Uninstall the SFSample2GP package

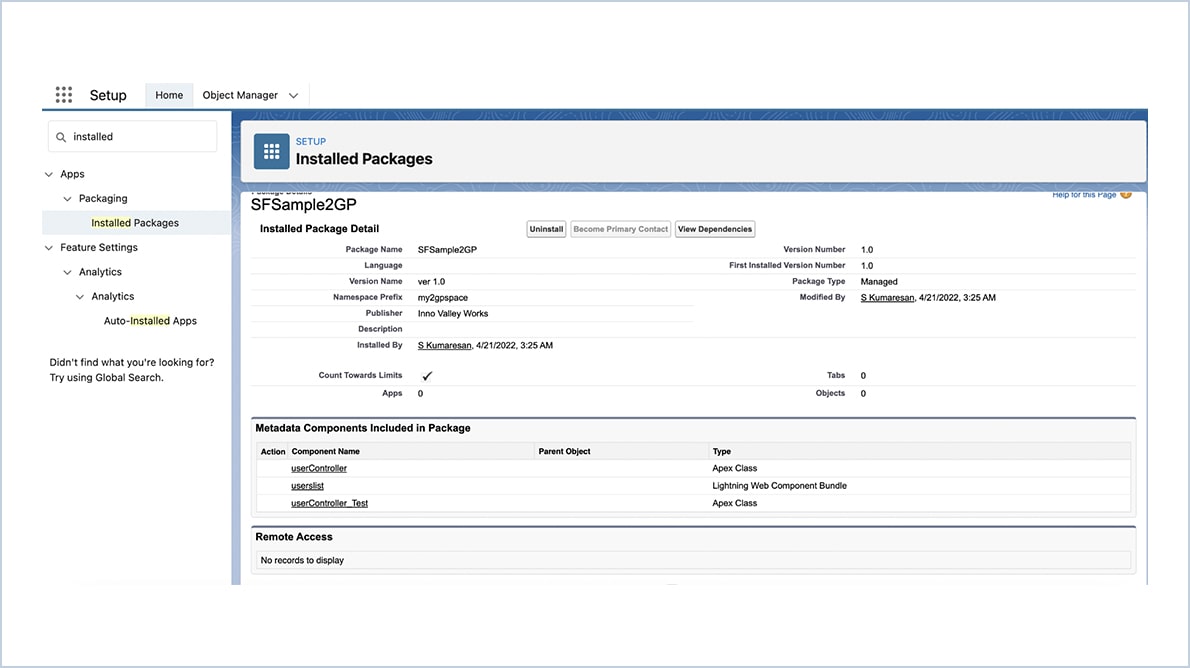(x=546, y=228)
